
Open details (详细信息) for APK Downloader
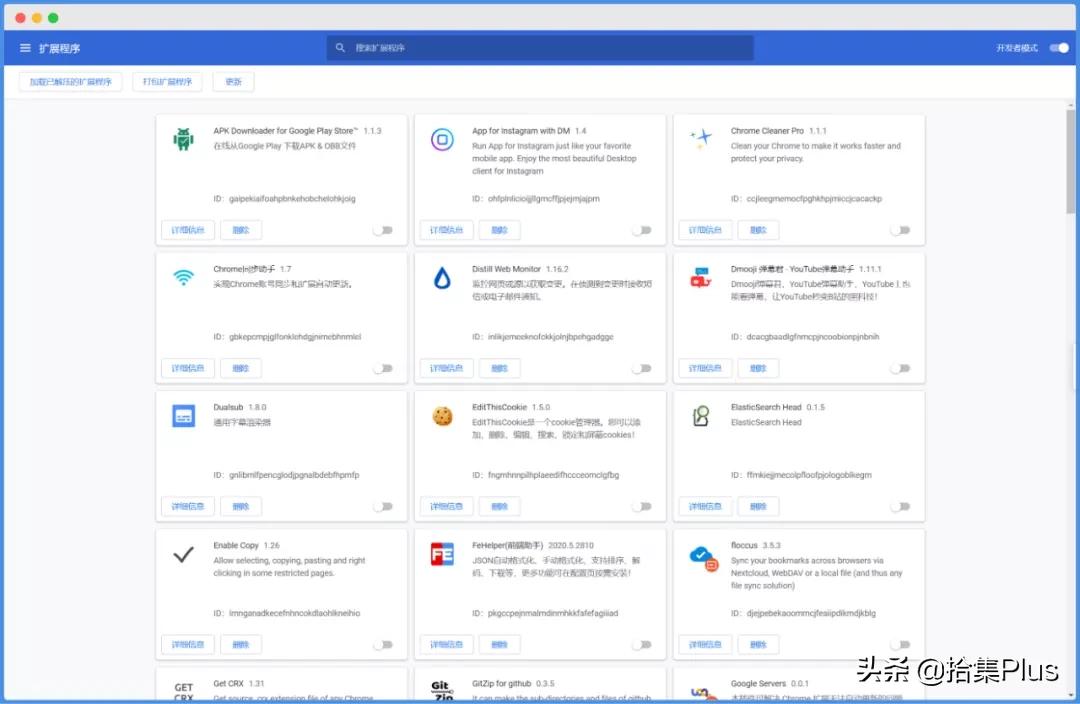[x=188, y=230]
